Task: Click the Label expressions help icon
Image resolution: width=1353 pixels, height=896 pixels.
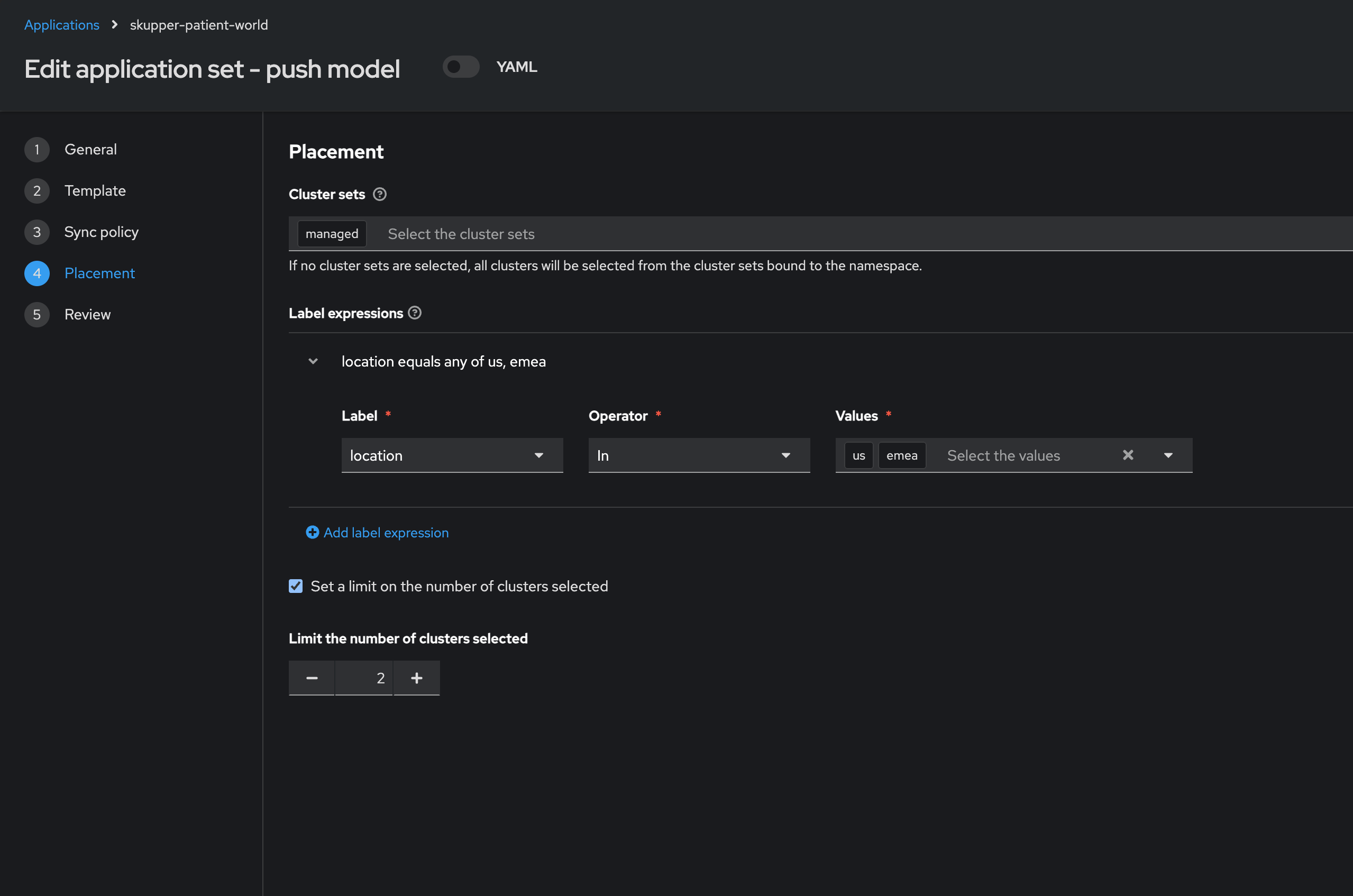Action: (415, 313)
